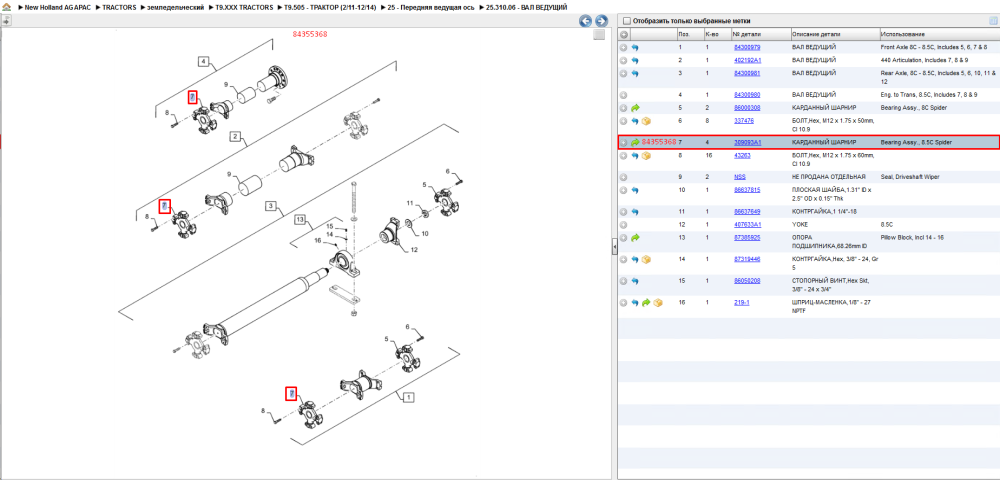1000x480 pixels.
Task: Open part number link 219-1
Action: [741, 302]
